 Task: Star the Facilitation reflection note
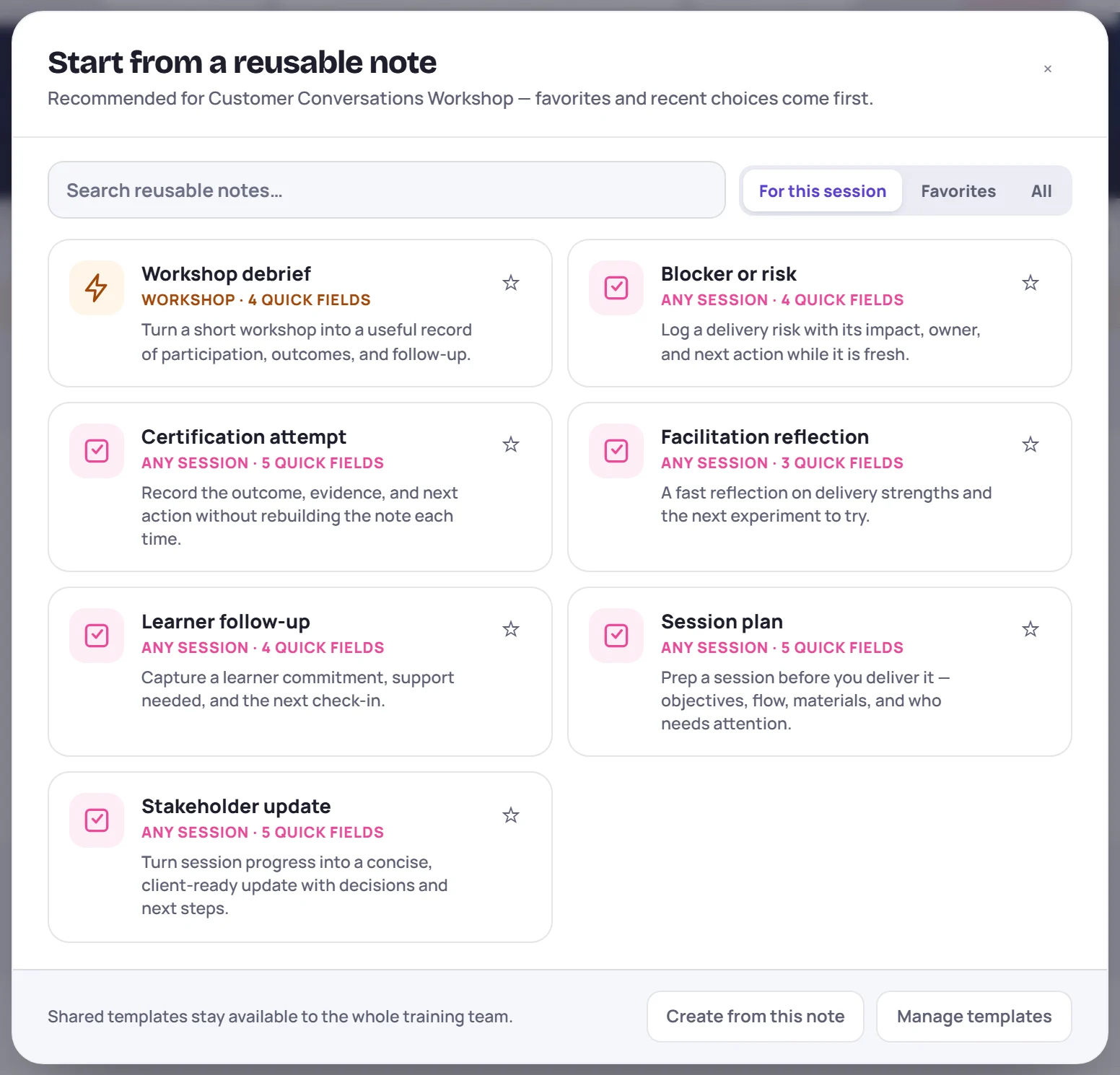(x=1031, y=444)
